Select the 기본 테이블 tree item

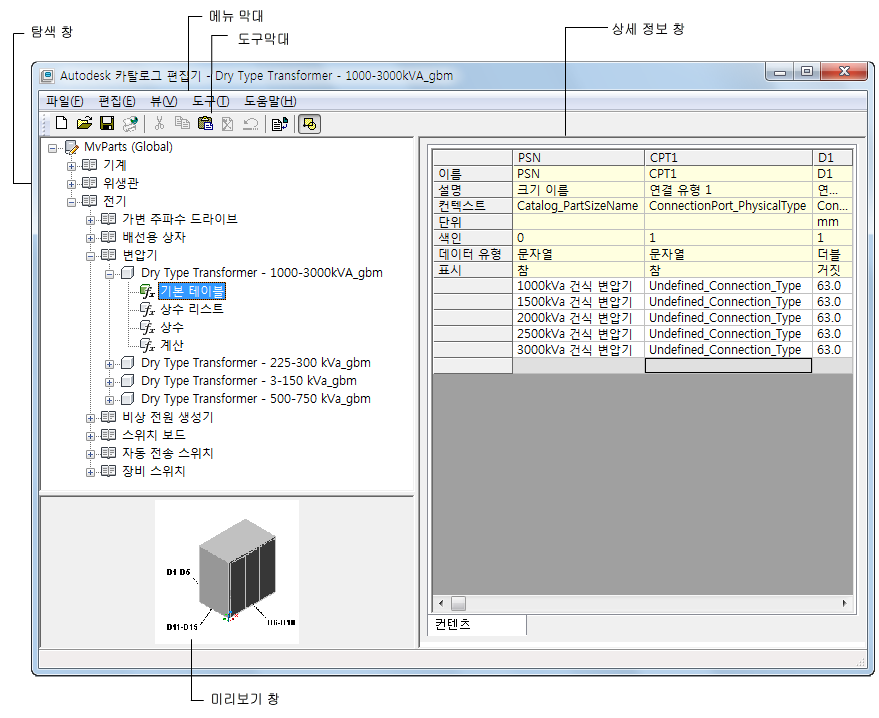click(x=192, y=291)
